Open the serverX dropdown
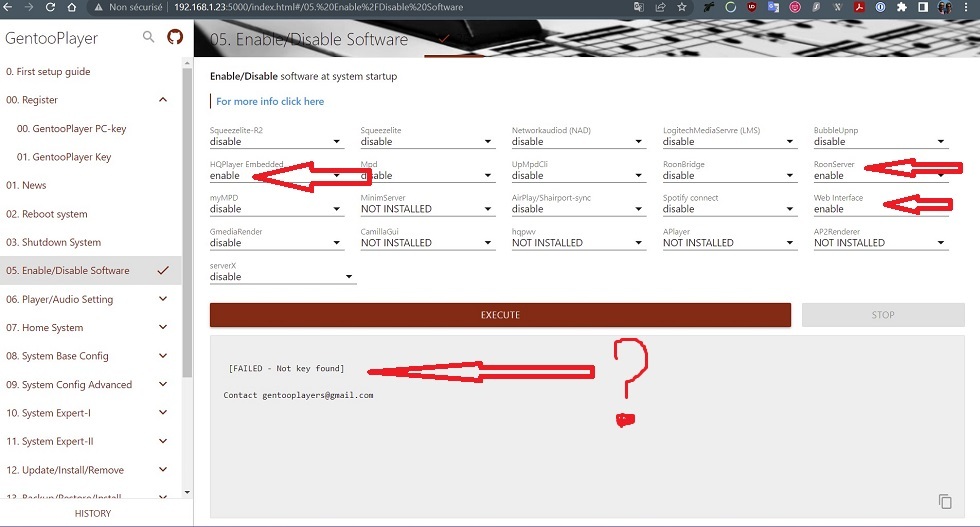The height and width of the screenshot is (527, 980). (x=282, y=276)
